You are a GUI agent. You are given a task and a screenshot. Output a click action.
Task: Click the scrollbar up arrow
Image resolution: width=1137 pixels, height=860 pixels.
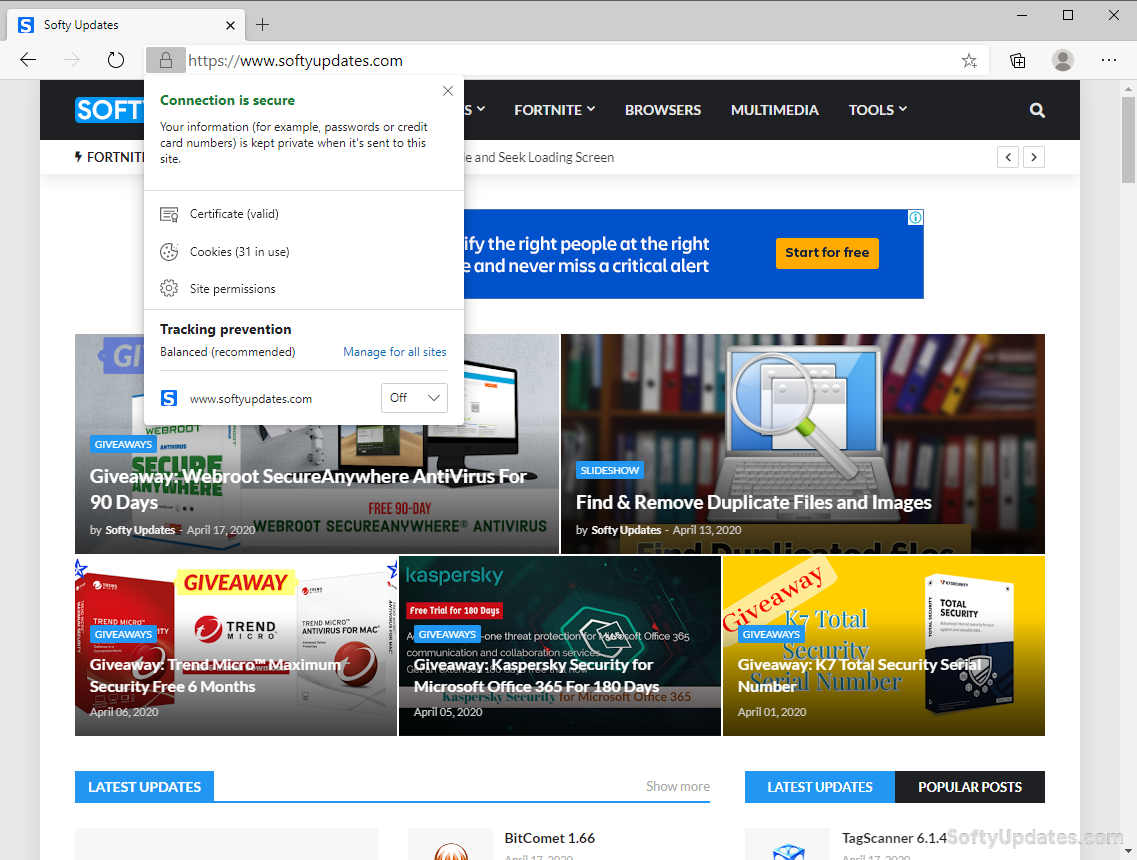1128,88
